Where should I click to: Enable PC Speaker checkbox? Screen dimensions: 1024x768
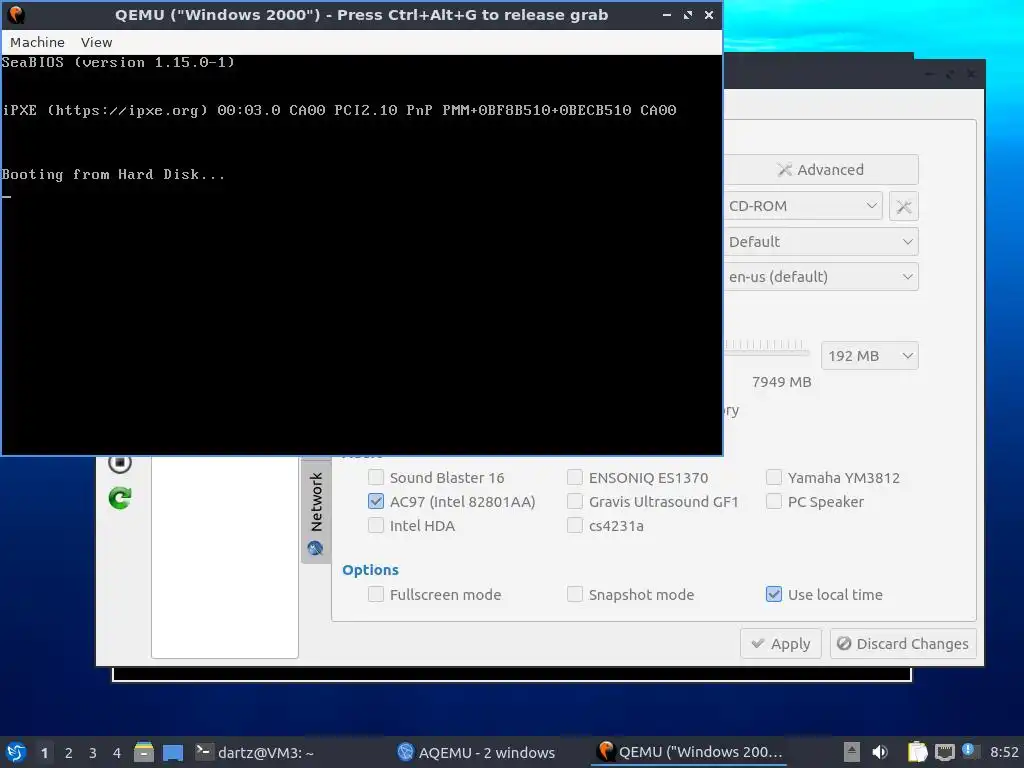774,502
